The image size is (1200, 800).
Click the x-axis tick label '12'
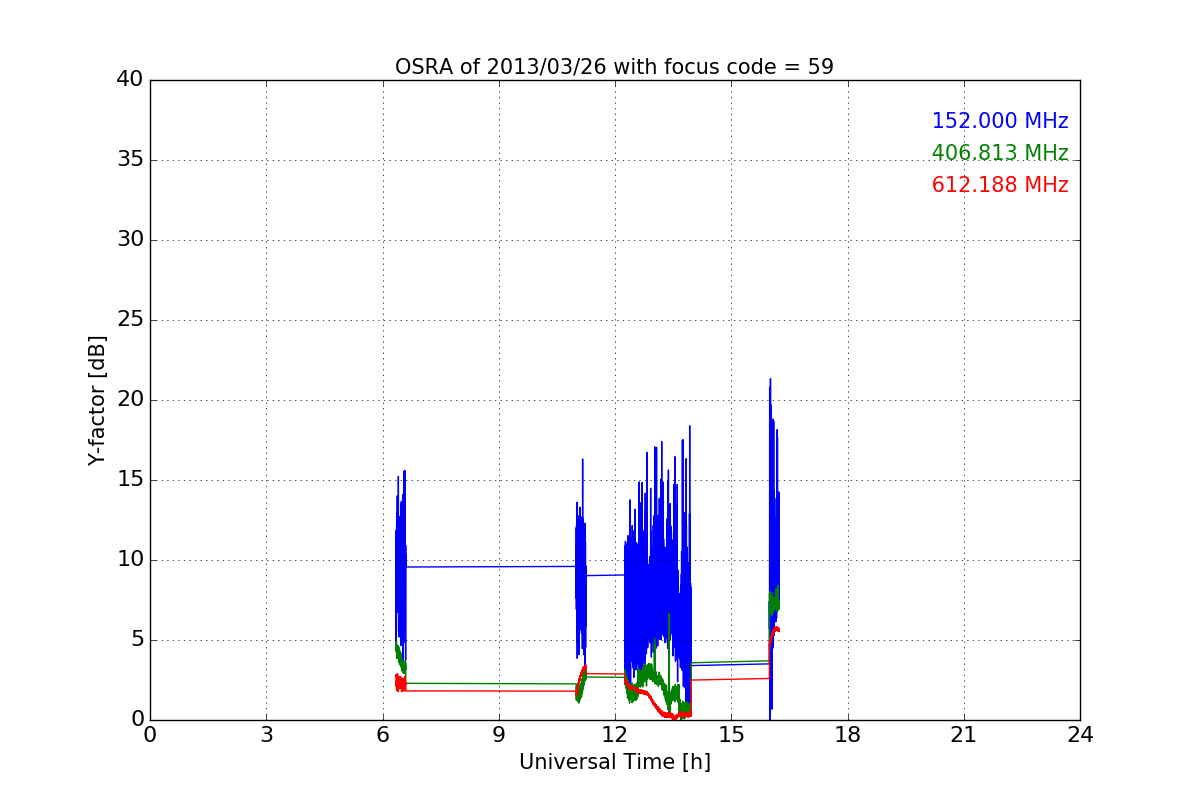(615, 735)
